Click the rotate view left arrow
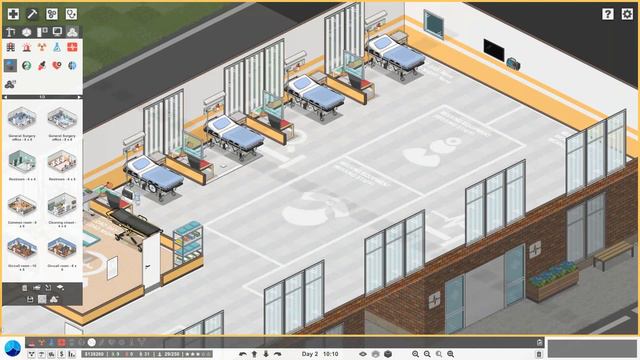 242,354
